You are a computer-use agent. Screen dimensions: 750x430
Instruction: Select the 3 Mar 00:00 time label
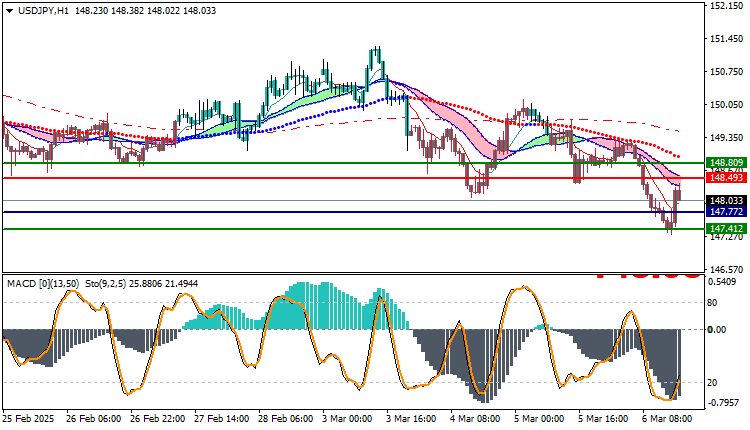coord(347,419)
